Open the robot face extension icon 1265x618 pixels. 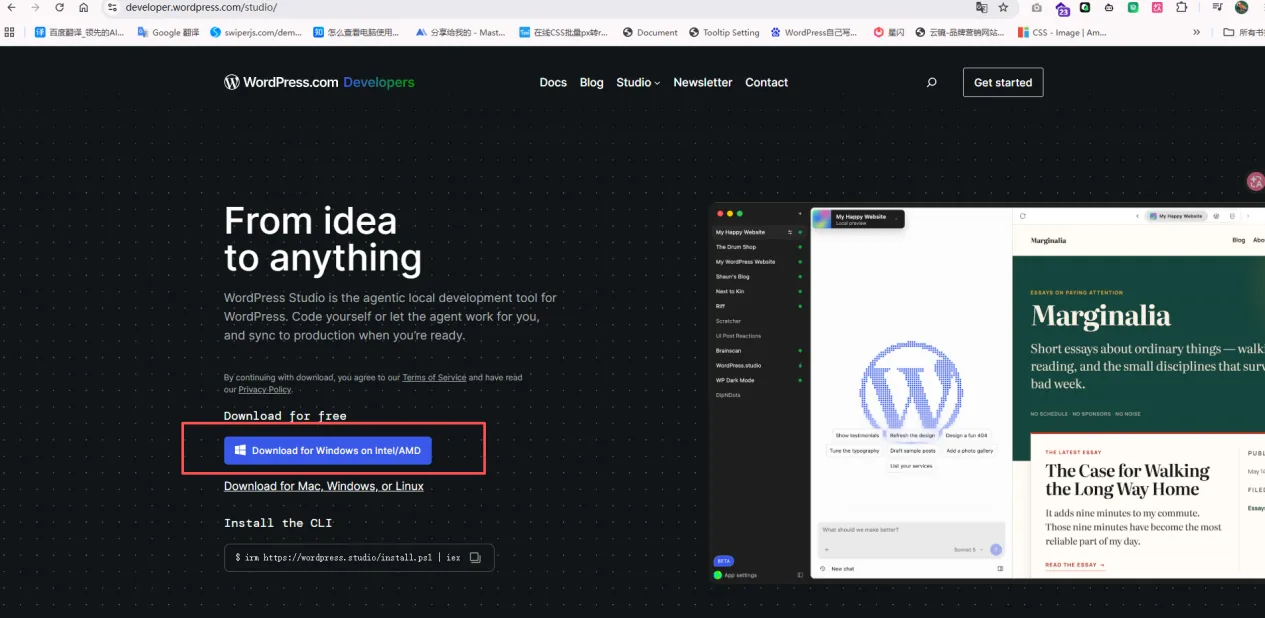(x=1109, y=7)
